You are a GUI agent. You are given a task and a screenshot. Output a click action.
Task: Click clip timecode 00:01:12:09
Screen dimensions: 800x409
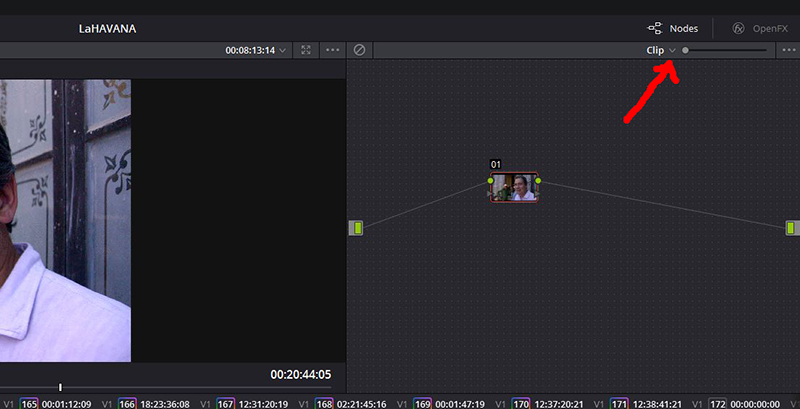[x=66, y=404]
